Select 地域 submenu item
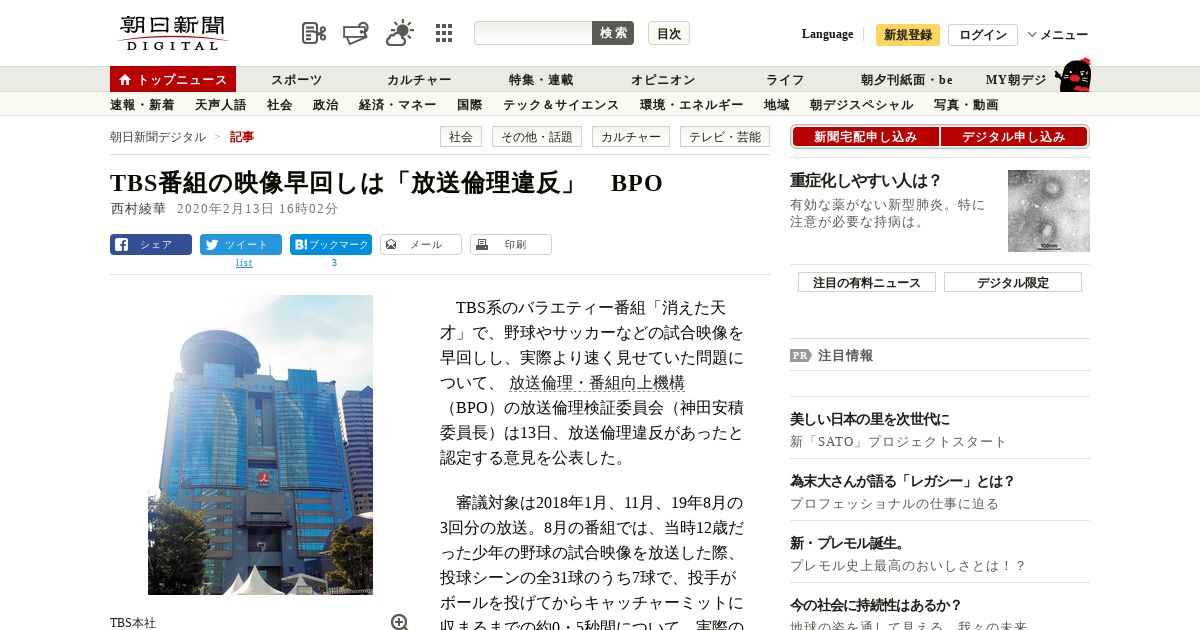 pyautogui.click(x=776, y=104)
